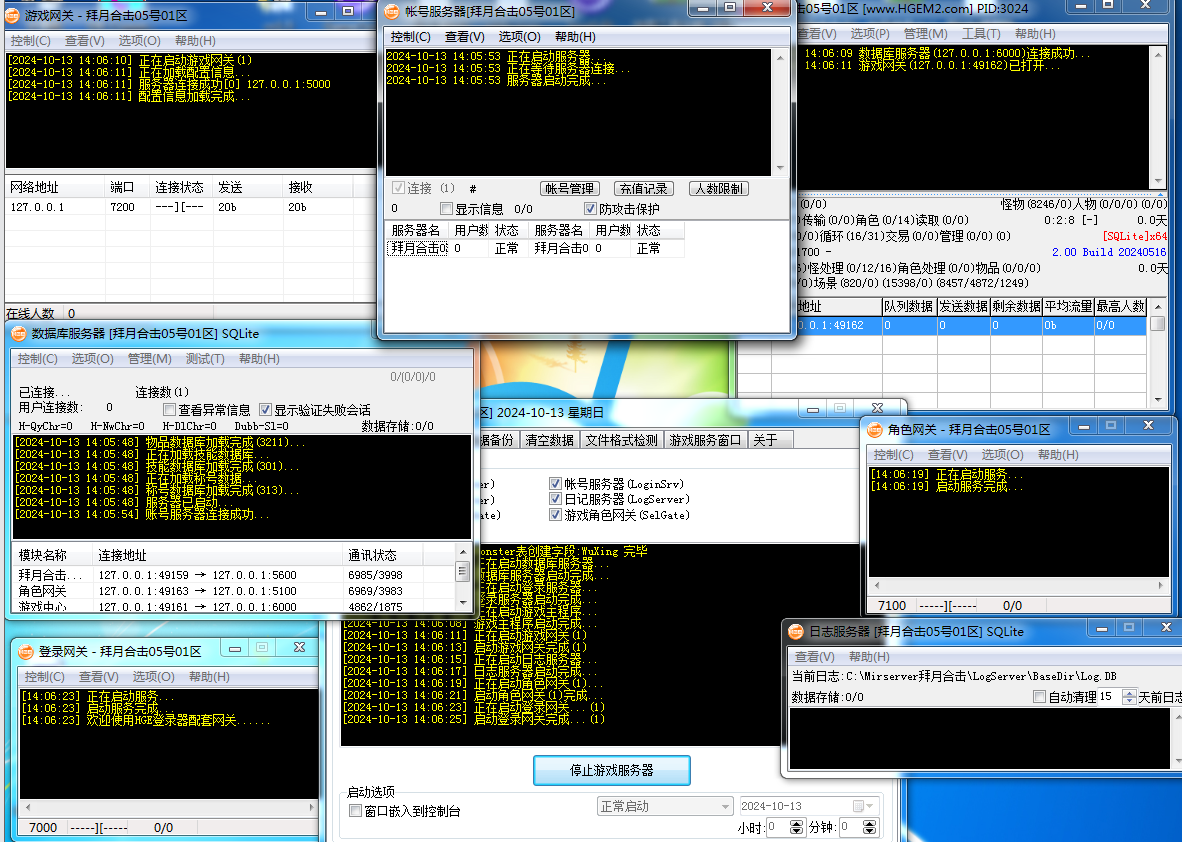This screenshot has height=842, width=1182.
Task: Open 帐号管理 in account server
Action: click(x=569, y=188)
